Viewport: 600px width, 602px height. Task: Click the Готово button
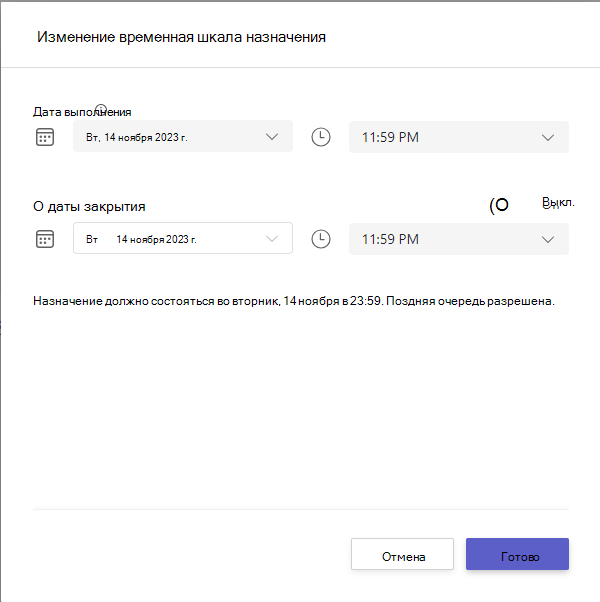point(517,554)
